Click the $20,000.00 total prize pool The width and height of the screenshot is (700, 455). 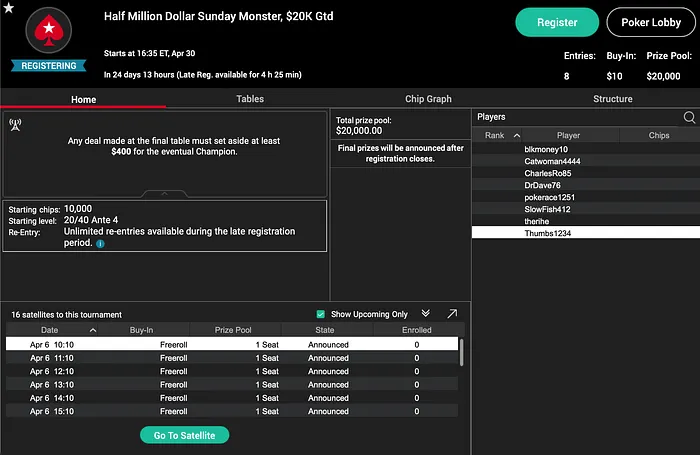[359, 131]
